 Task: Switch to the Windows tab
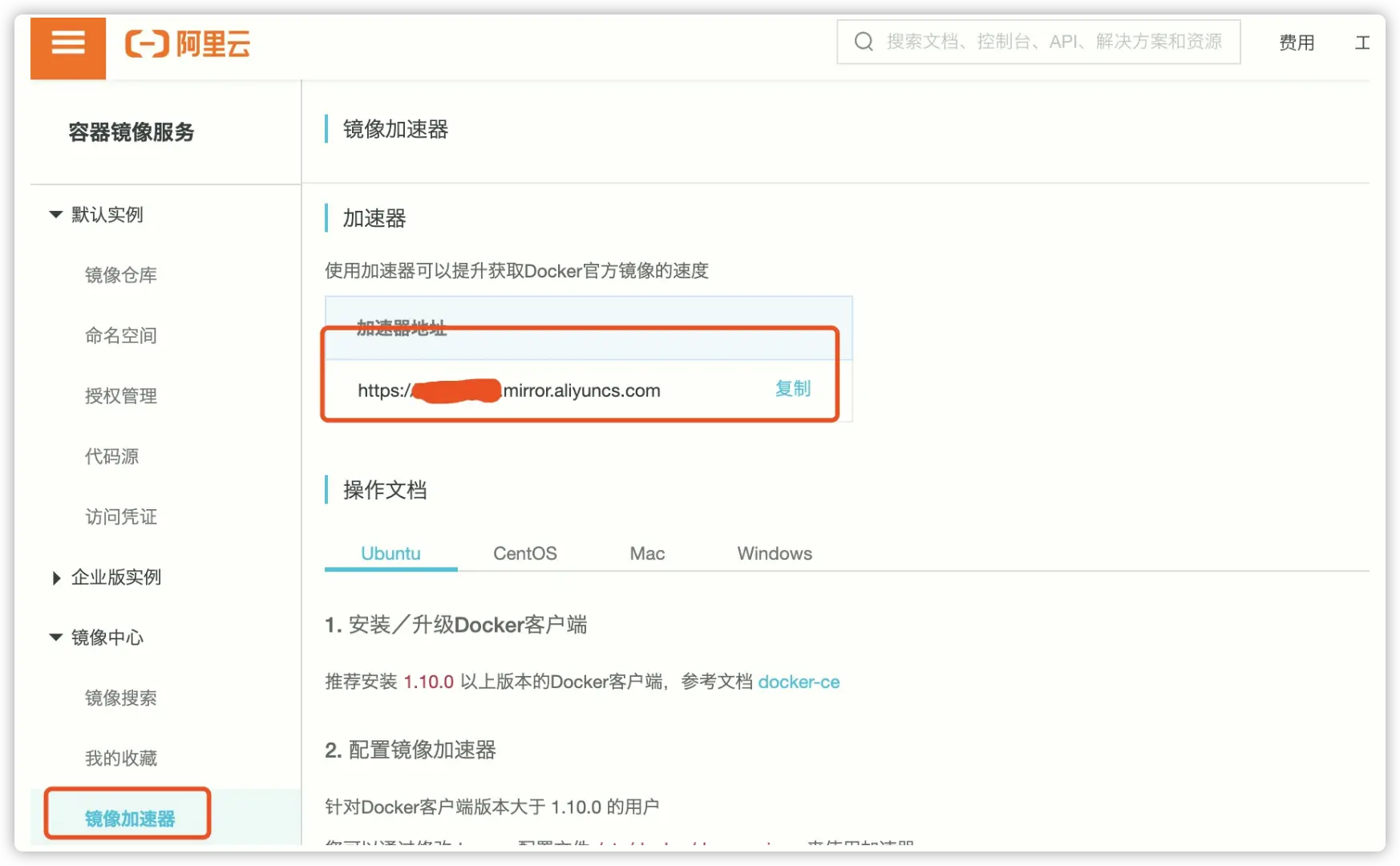[775, 553]
